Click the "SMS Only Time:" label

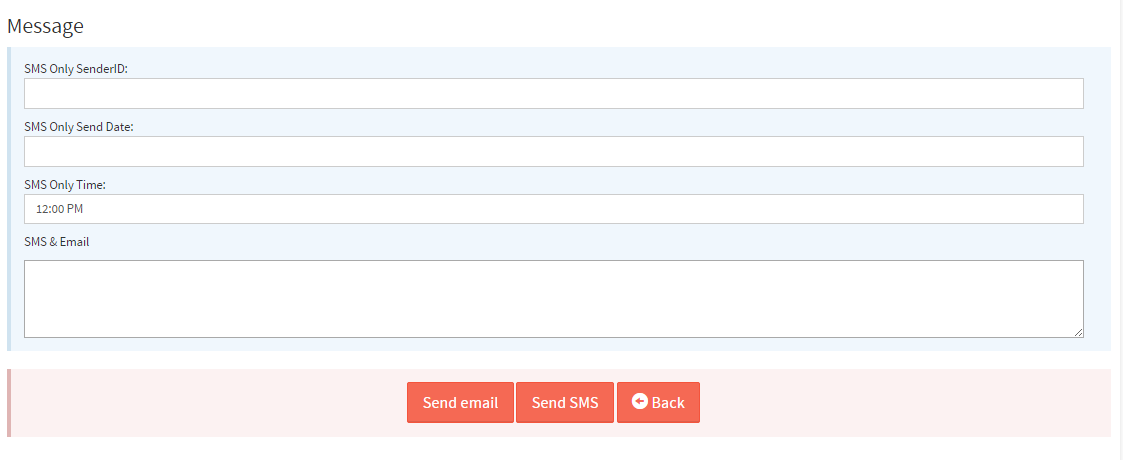point(72,184)
